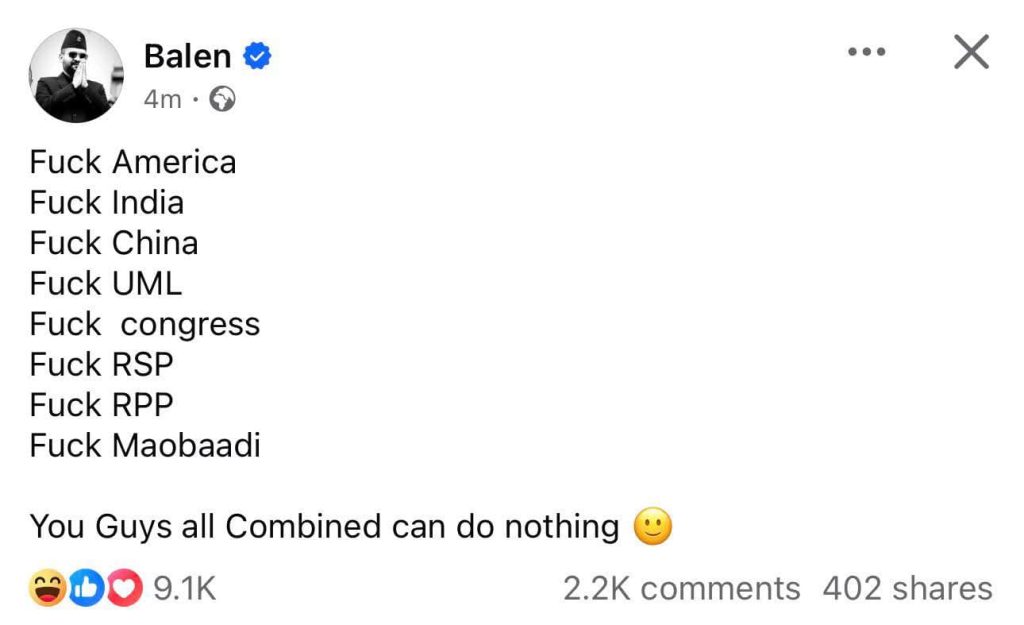Open Balen's profile picture
Screen dimensions: 1024x625
click(x=75, y=75)
